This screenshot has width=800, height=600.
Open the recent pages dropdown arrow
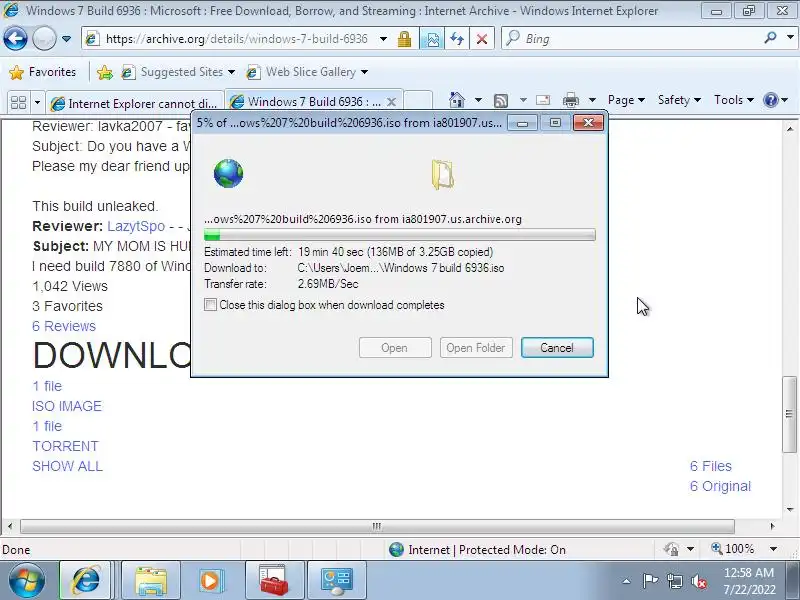tap(66, 39)
